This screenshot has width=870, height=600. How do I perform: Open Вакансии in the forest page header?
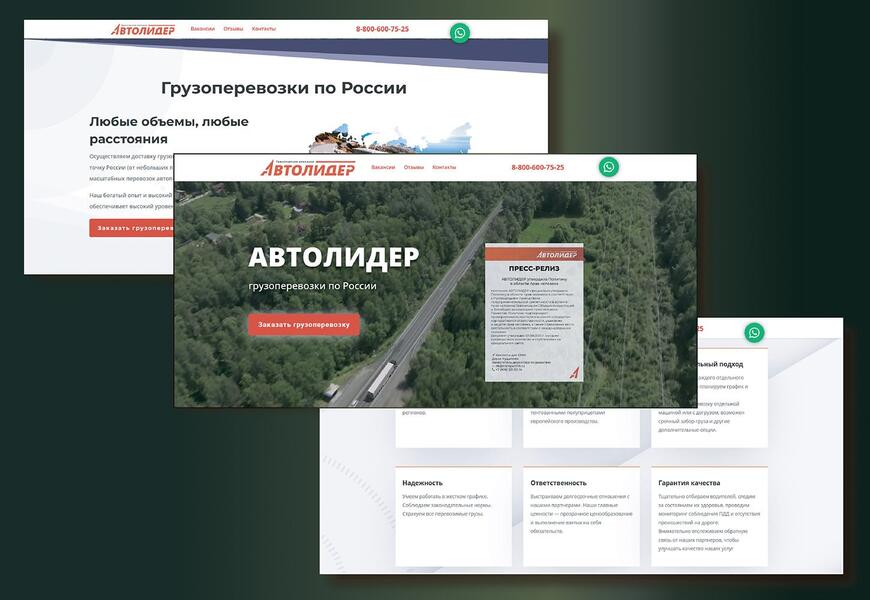[x=383, y=168]
